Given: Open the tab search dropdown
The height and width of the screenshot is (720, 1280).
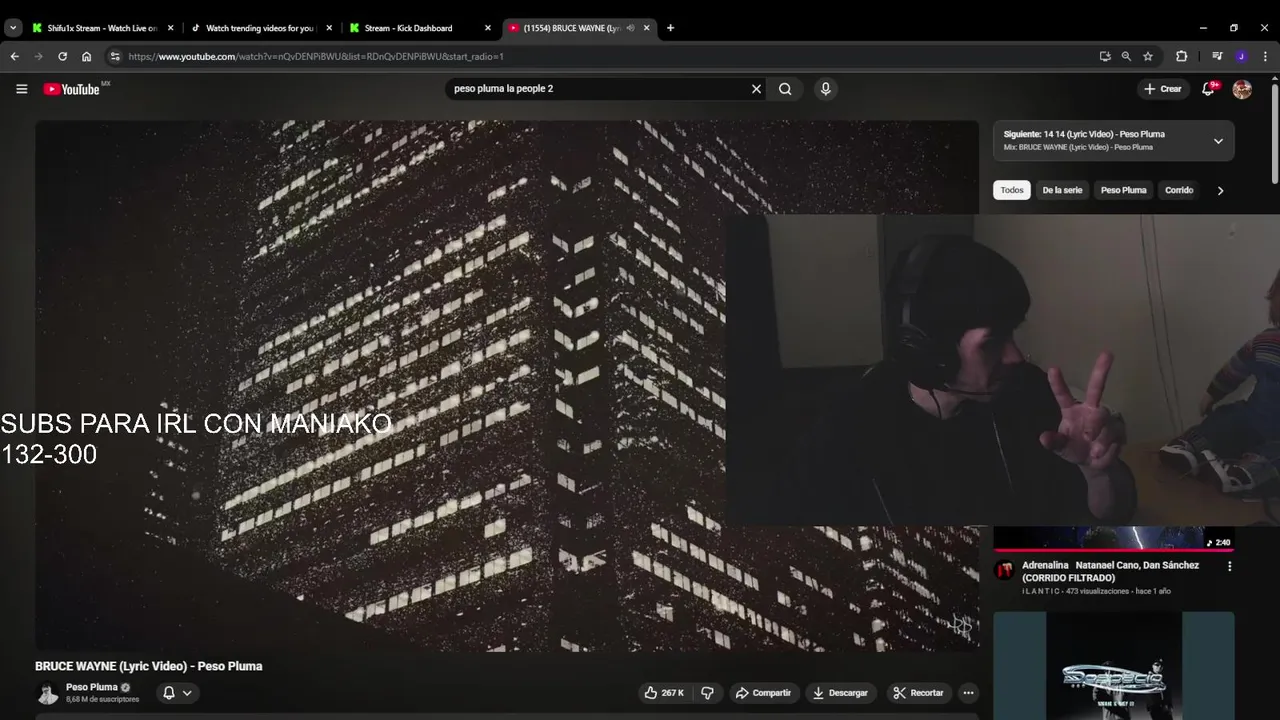Looking at the screenshot, I should click(x=13, y=28).
